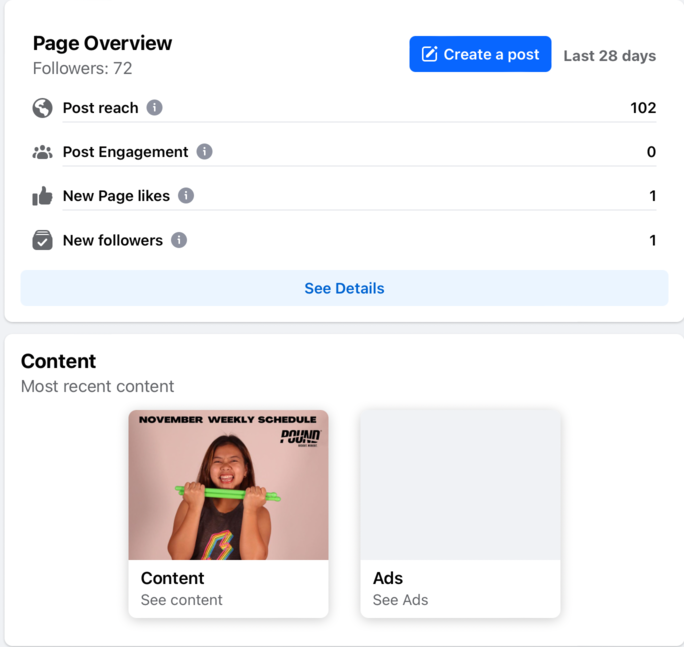Click the New Page likes thumbs-up icon
The height and width of the screenshot is (647, 684).
tap(42, 196)
